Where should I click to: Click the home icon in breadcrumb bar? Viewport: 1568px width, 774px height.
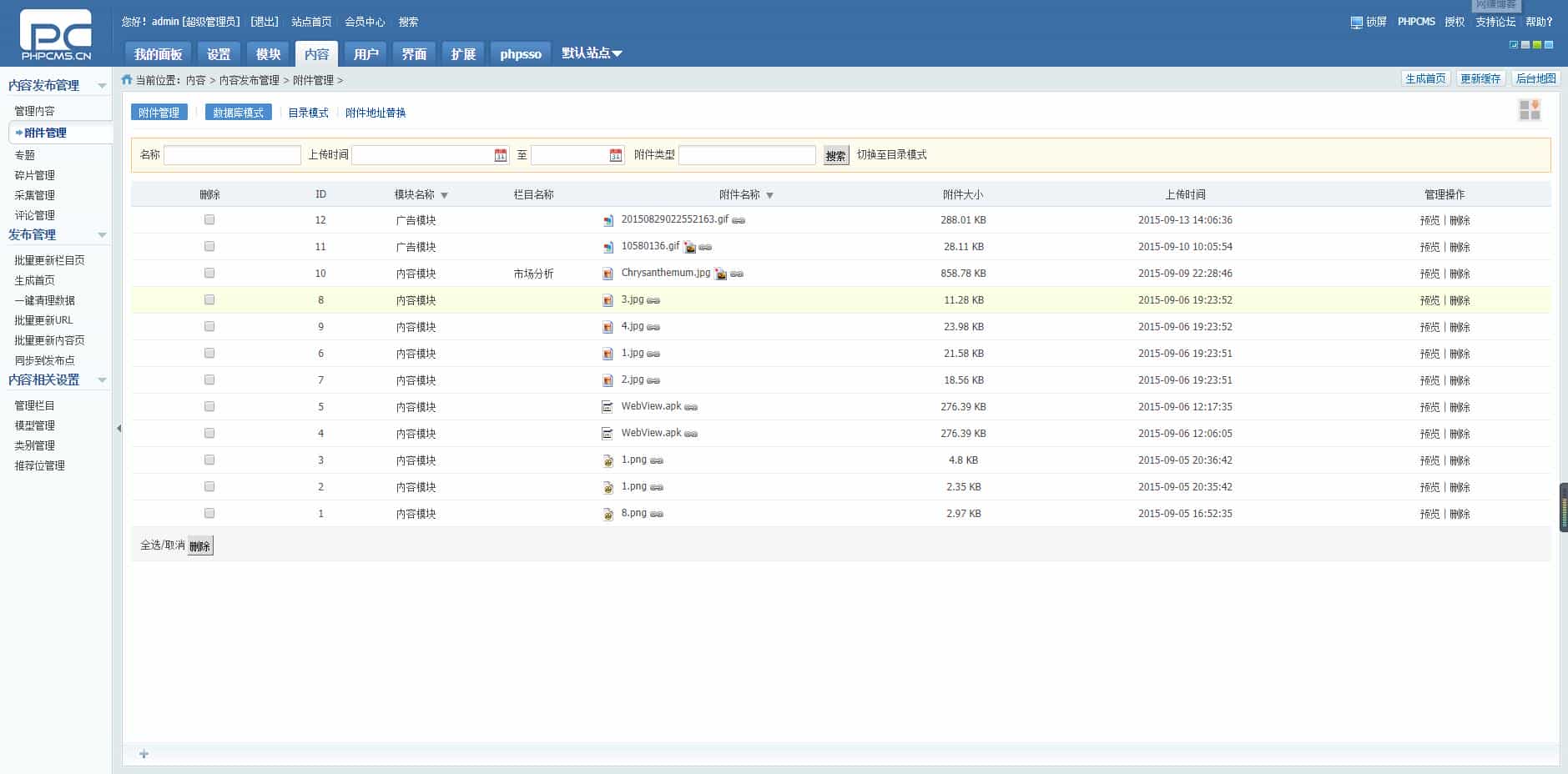tap(125, 80)
